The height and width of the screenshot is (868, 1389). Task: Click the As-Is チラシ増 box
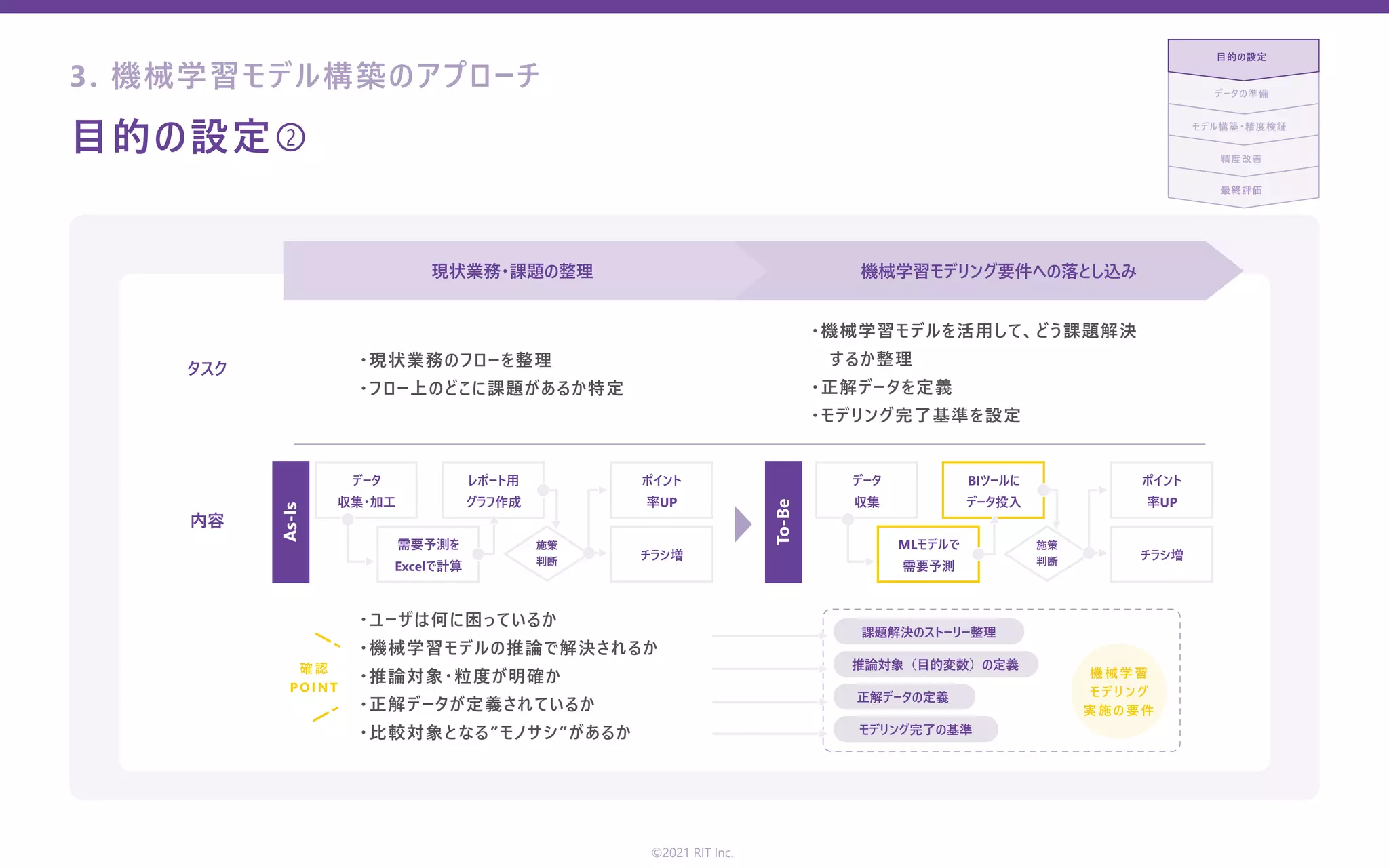coord(661,555)
